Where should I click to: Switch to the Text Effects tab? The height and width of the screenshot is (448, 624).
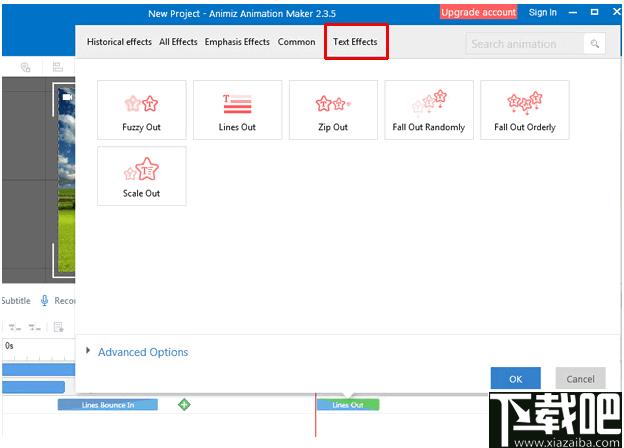pyautogui.click(x=355, y=42)
